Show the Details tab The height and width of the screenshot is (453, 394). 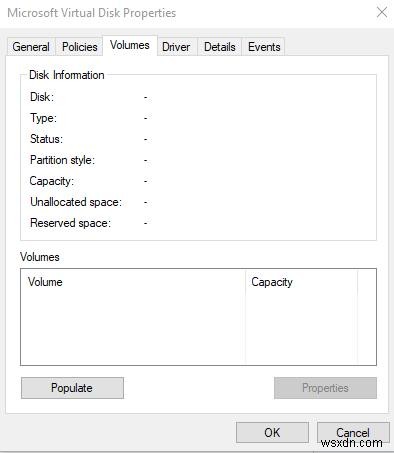pyautogui.click(x=220, y=47)
